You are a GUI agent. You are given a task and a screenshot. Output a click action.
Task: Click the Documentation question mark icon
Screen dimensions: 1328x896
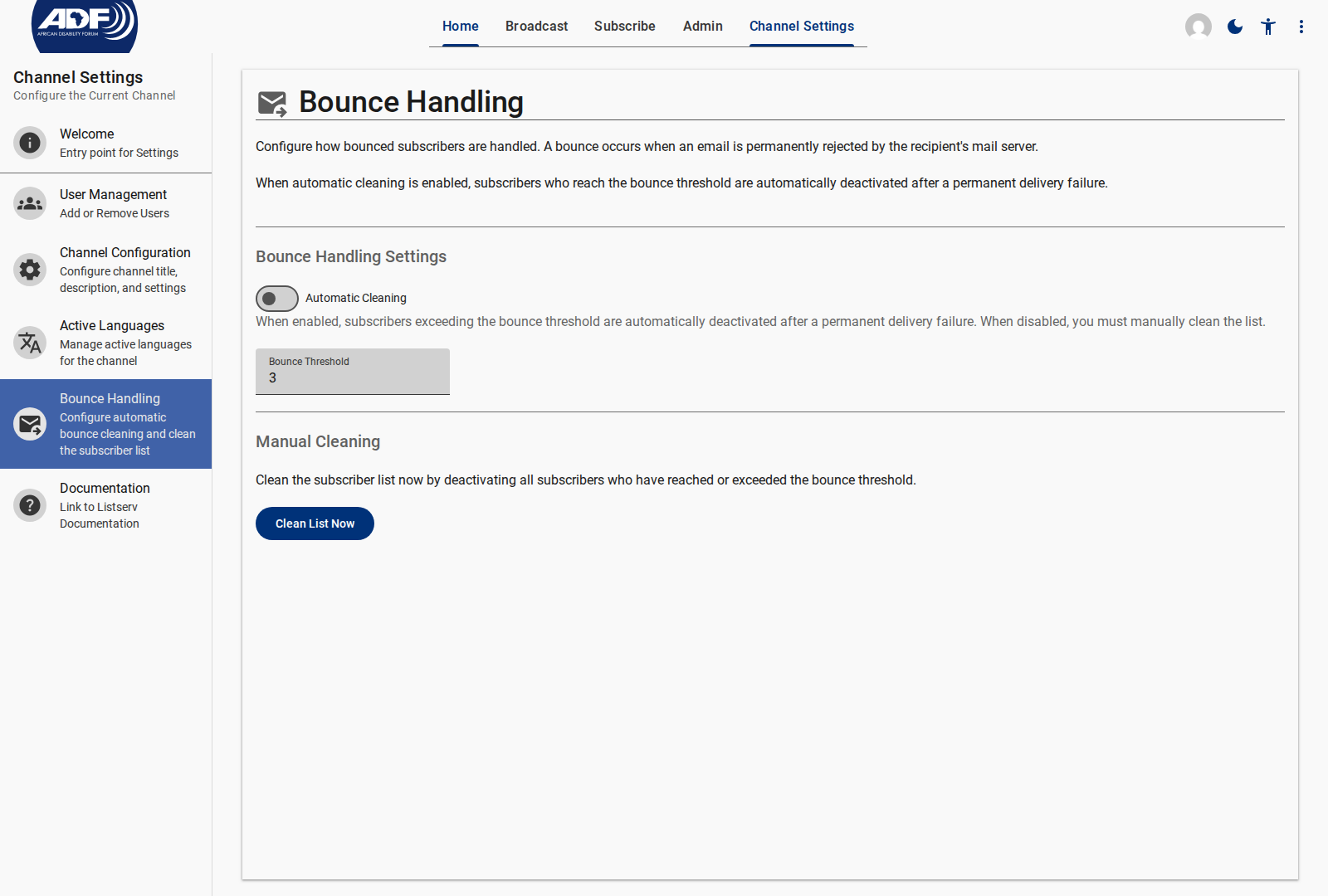point(30,505)
